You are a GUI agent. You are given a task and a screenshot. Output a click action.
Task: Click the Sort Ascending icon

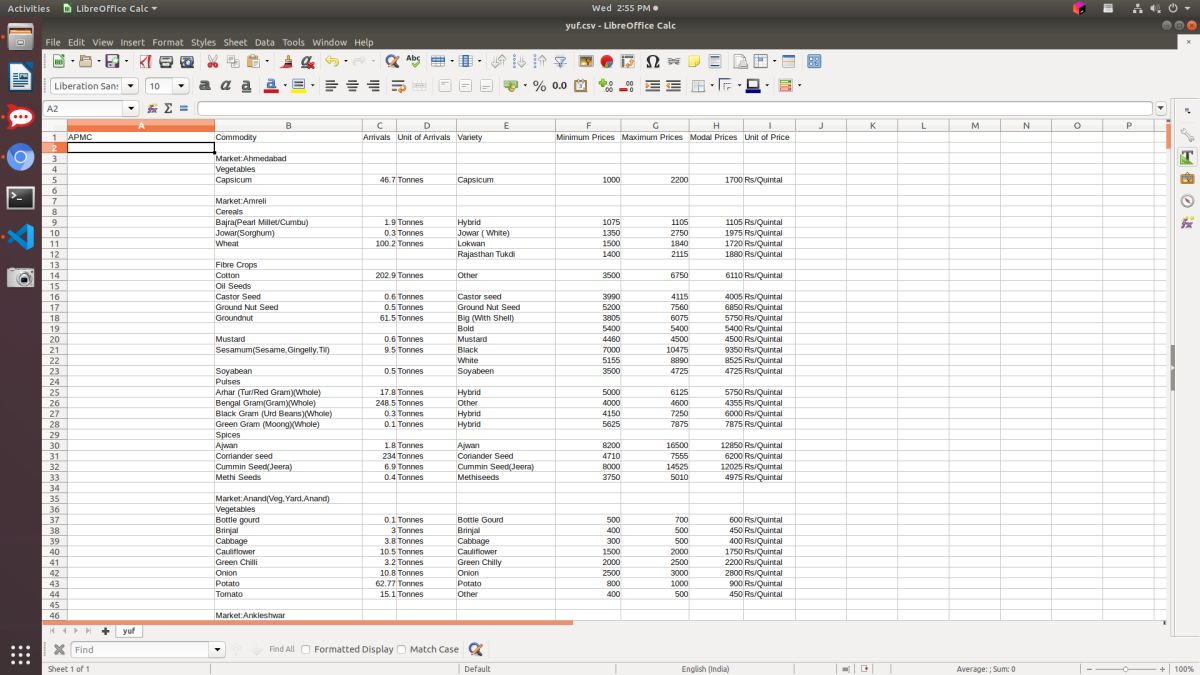point(519,61)
